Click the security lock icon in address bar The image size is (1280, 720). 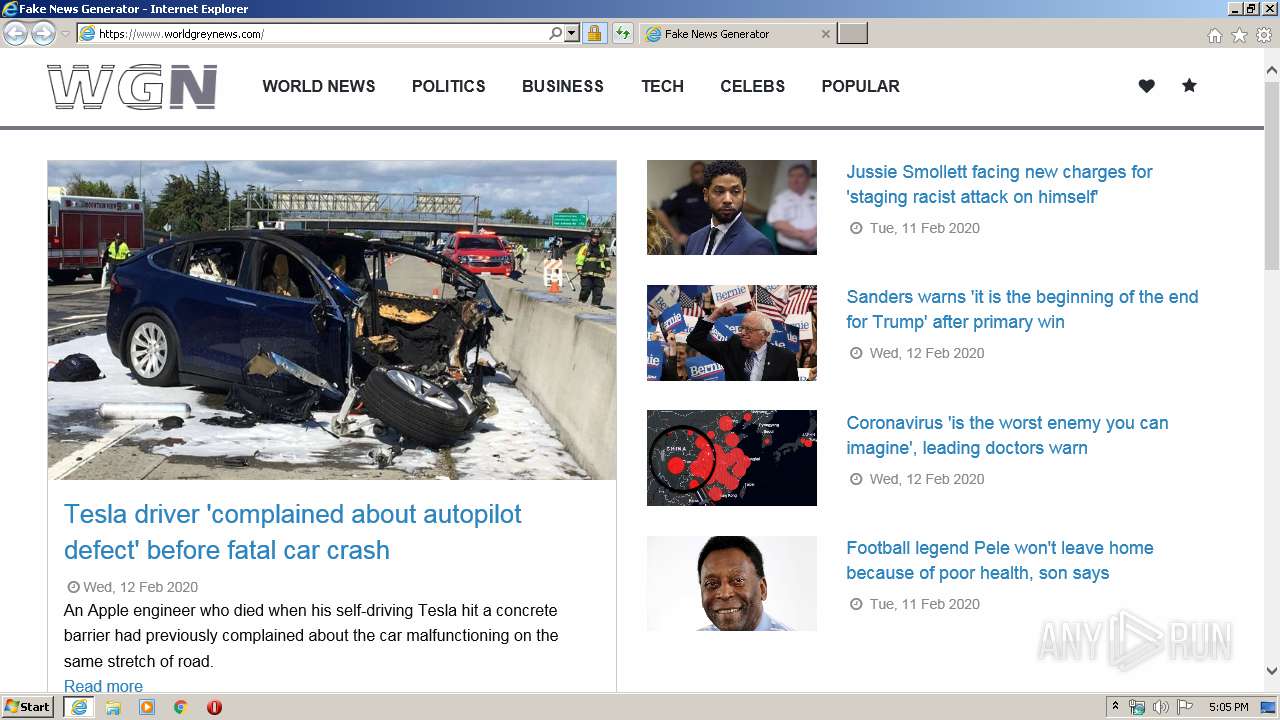[x=594, y=34]
